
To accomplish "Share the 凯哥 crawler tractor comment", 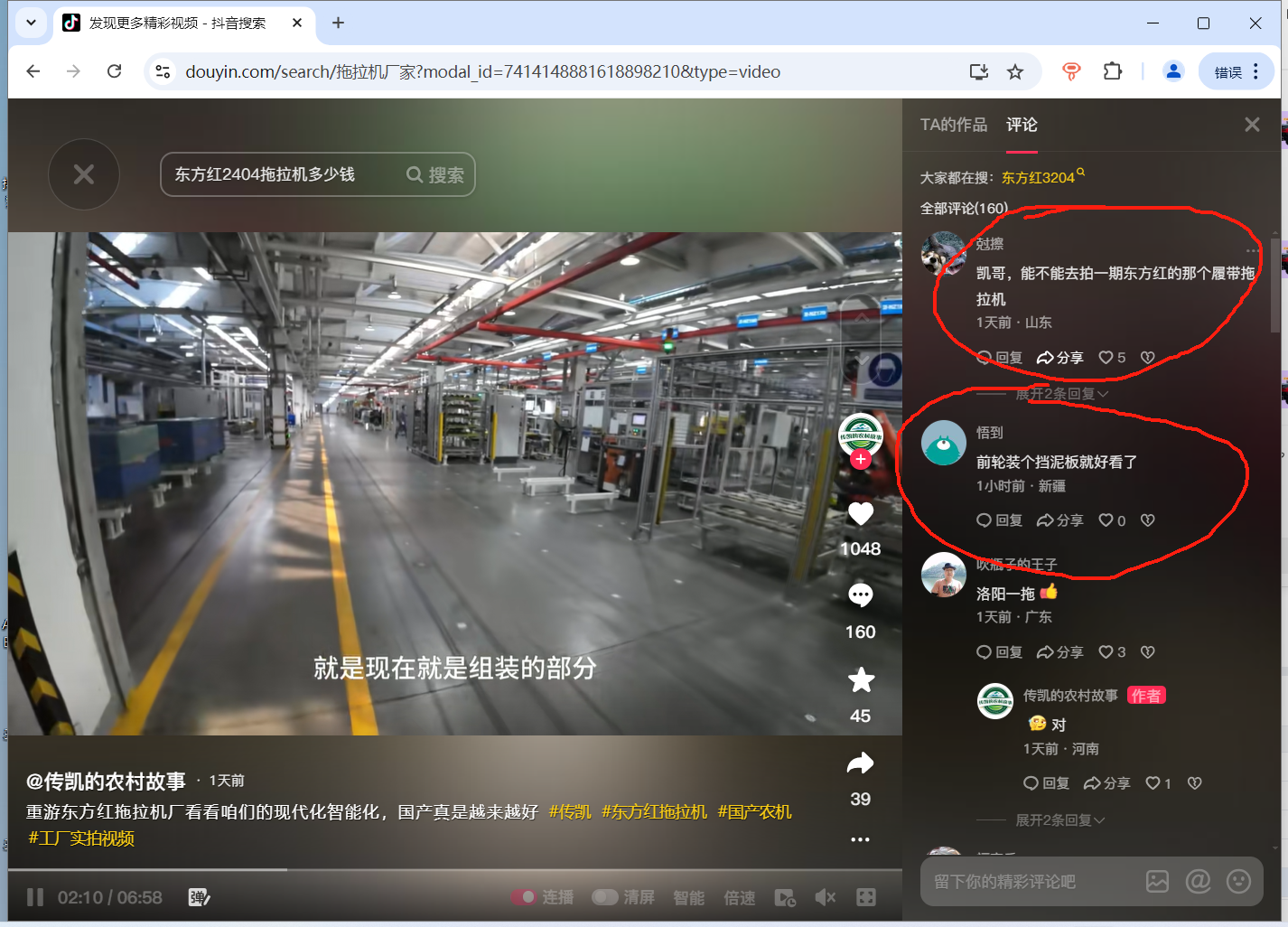I will [x=1060, y=358].
